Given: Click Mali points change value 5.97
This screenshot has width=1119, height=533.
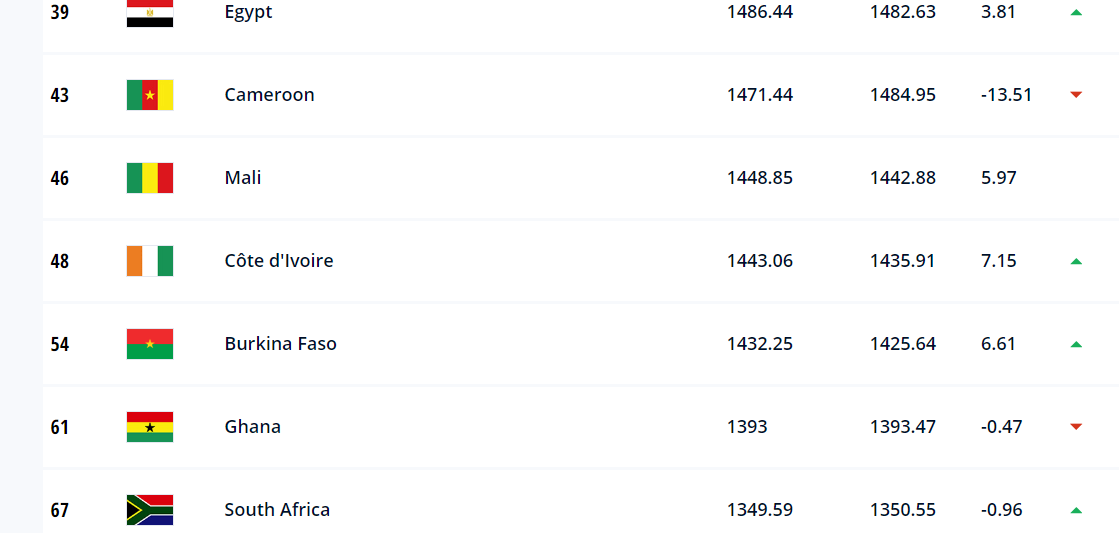Looking at the screenshot, I should pyautogui.click(x=998, y=178).
